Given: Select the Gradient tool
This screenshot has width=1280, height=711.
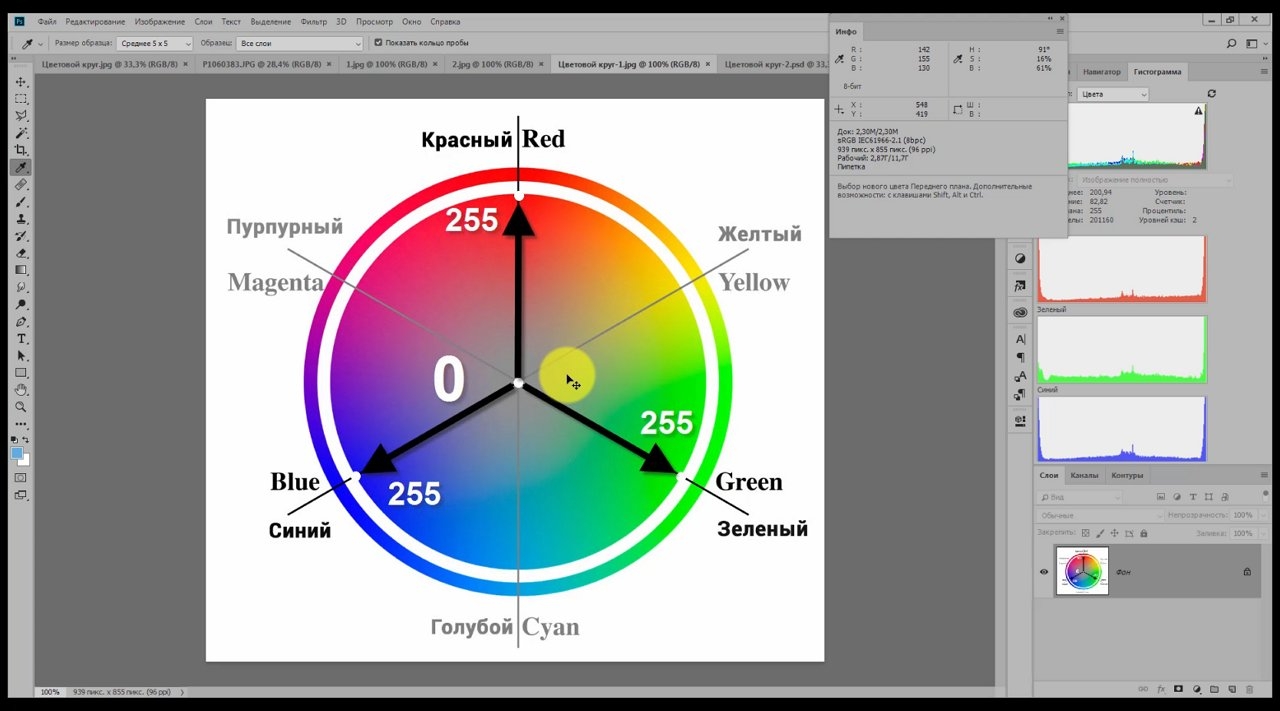Looking at the screenshot, I should coord(21,270).
